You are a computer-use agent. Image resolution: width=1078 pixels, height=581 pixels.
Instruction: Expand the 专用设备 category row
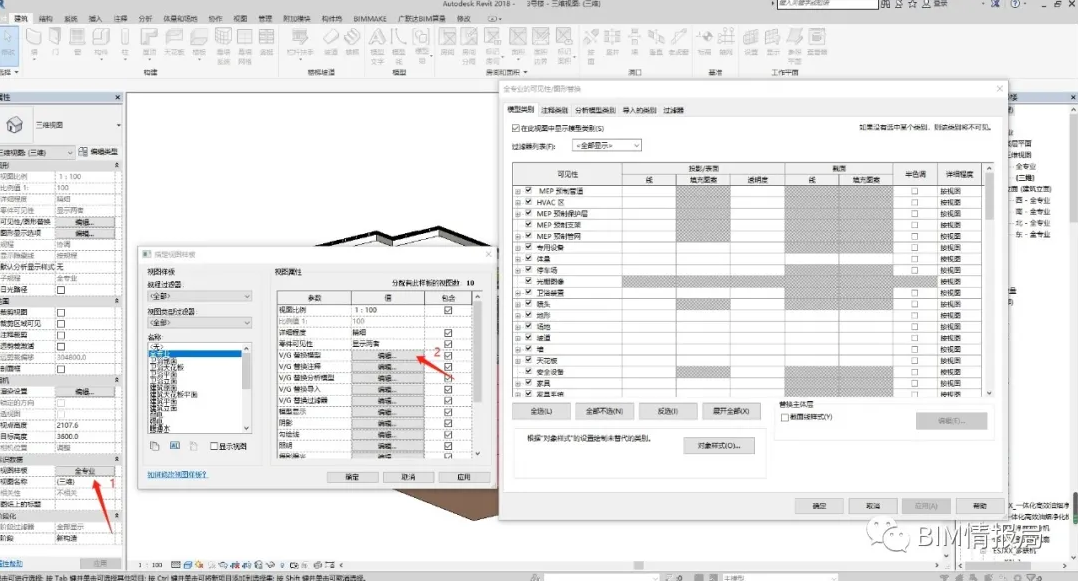518,247
